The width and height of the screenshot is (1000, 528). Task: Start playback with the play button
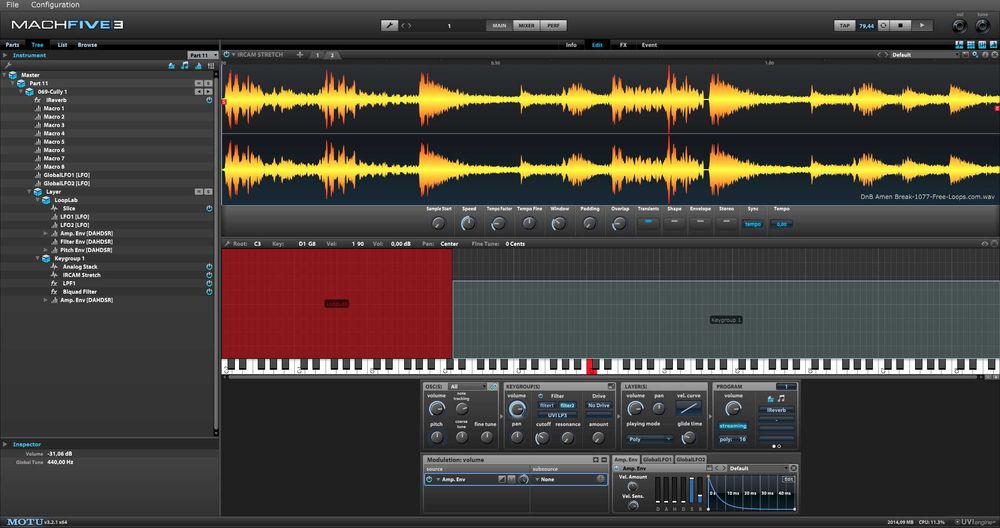click(922, 26)
